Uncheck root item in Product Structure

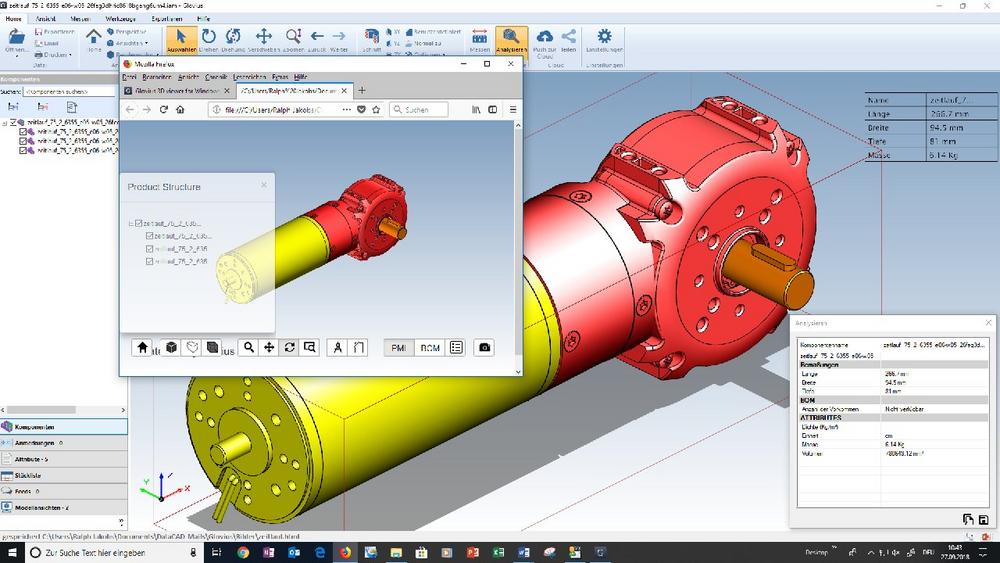click(x=138, y=223)
